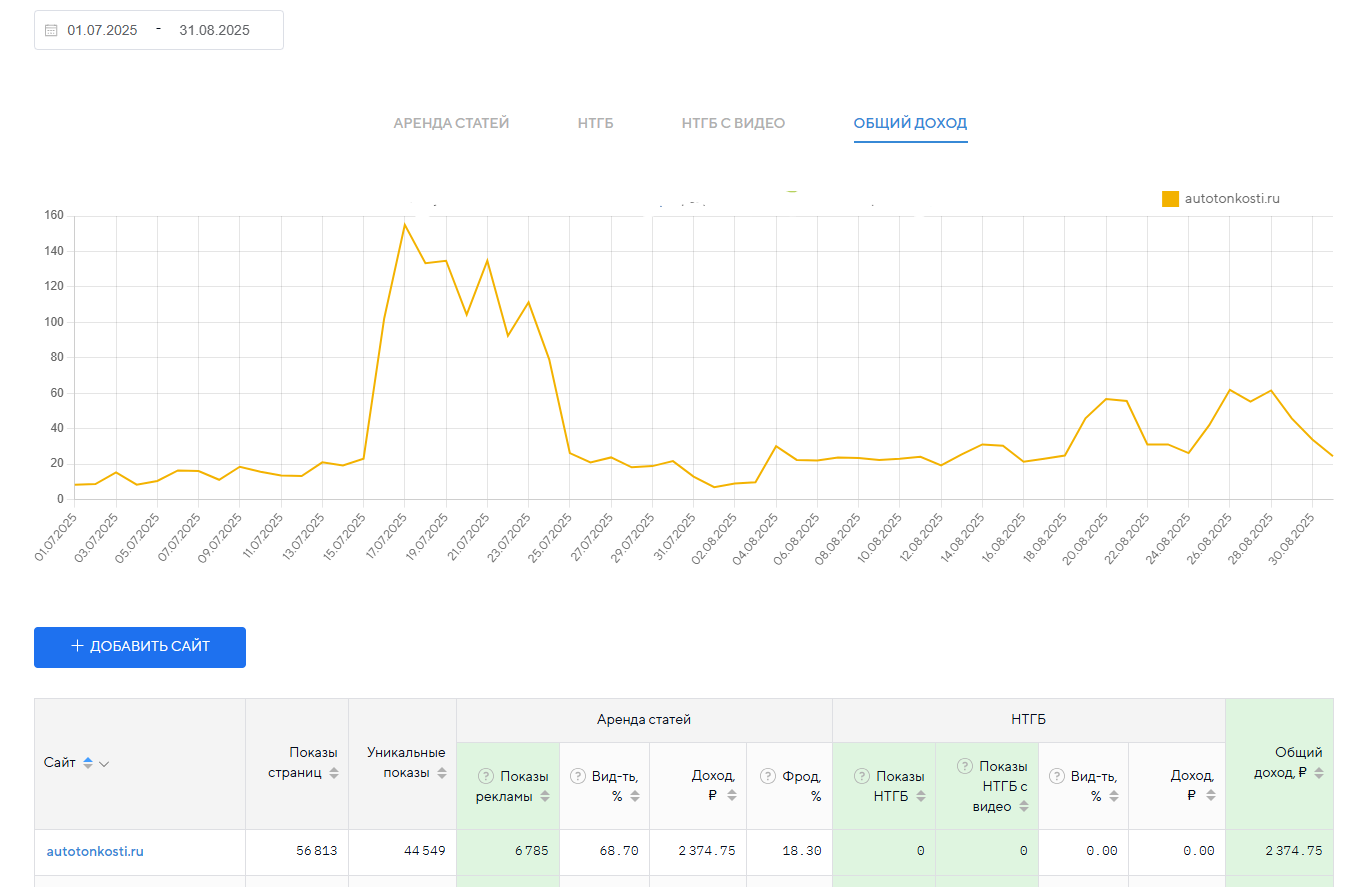
Task: Sort table by Общий доход arrows
Action: (x=1319, y=773)
